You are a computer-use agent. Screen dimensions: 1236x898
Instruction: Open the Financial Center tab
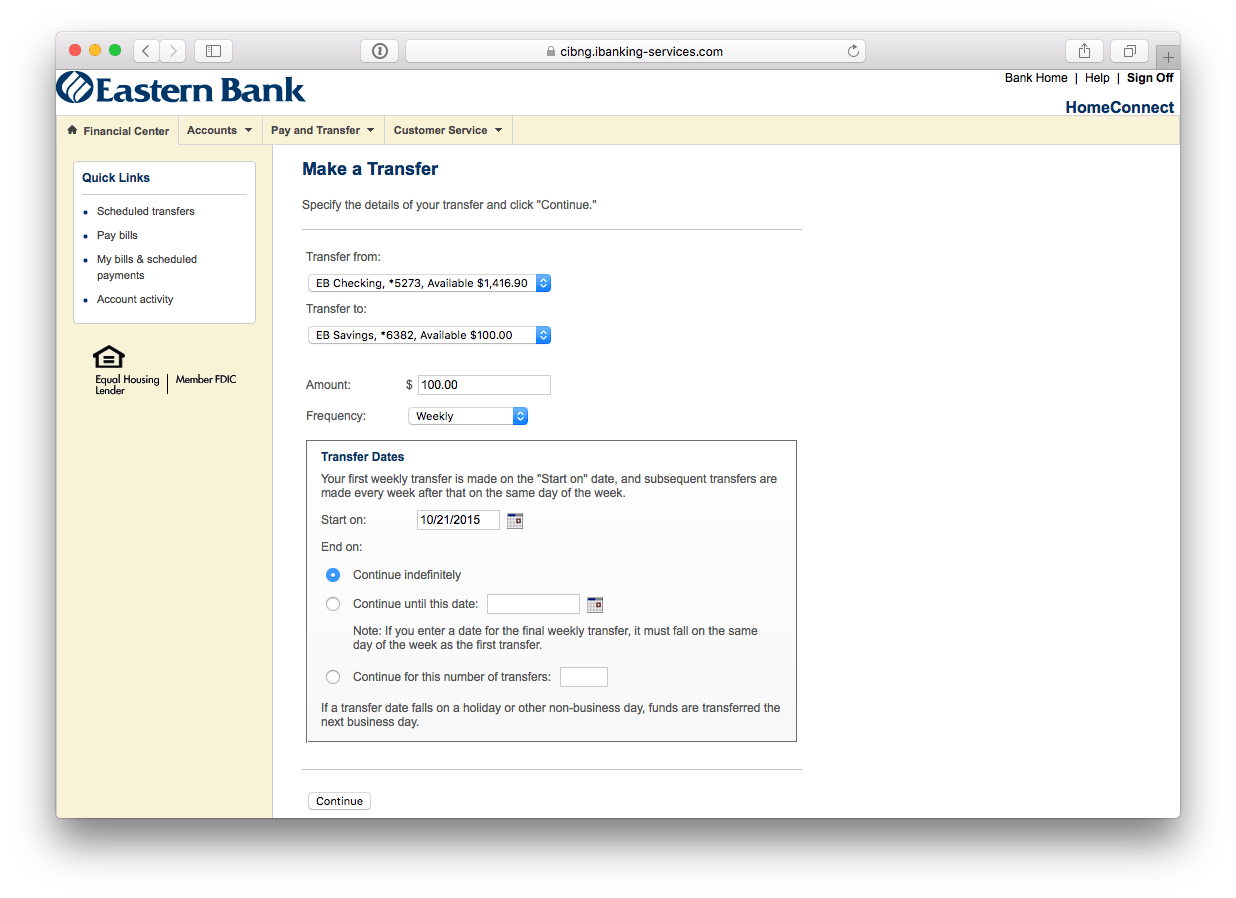[x=118, y=131]
